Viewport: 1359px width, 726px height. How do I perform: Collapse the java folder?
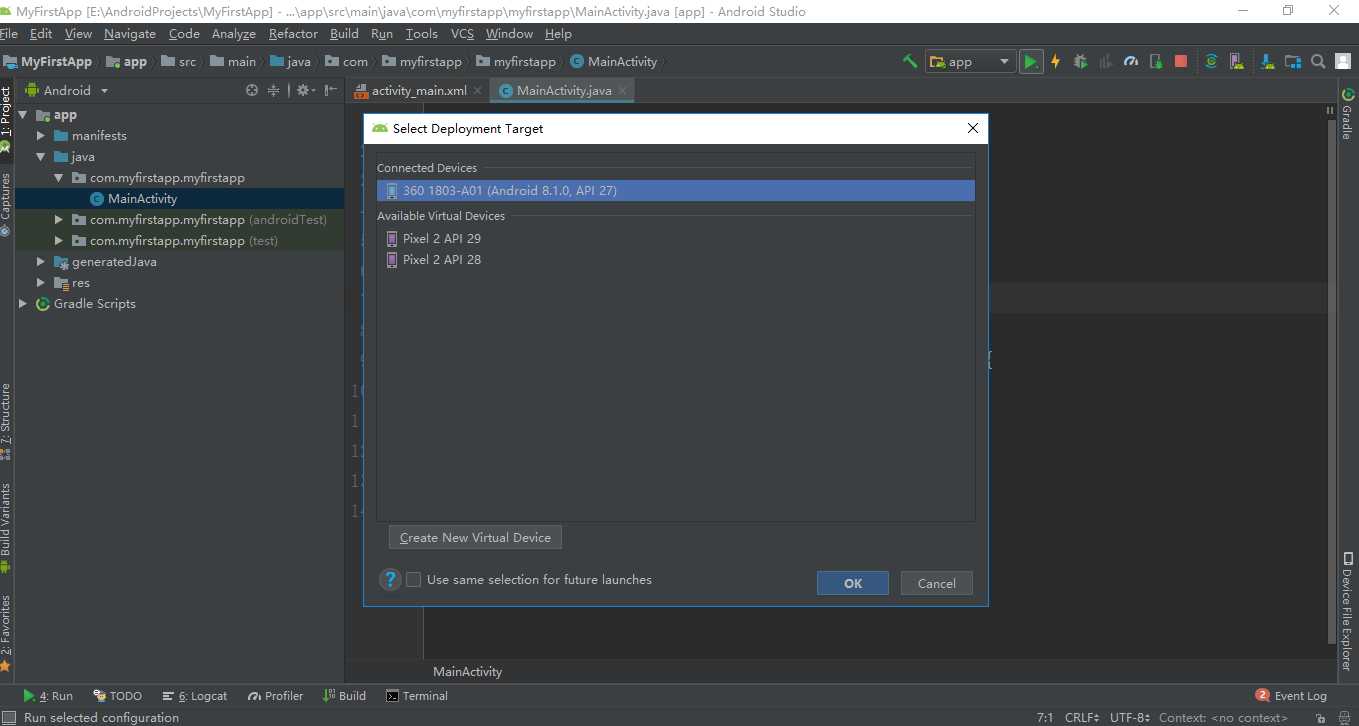point(41,156)
